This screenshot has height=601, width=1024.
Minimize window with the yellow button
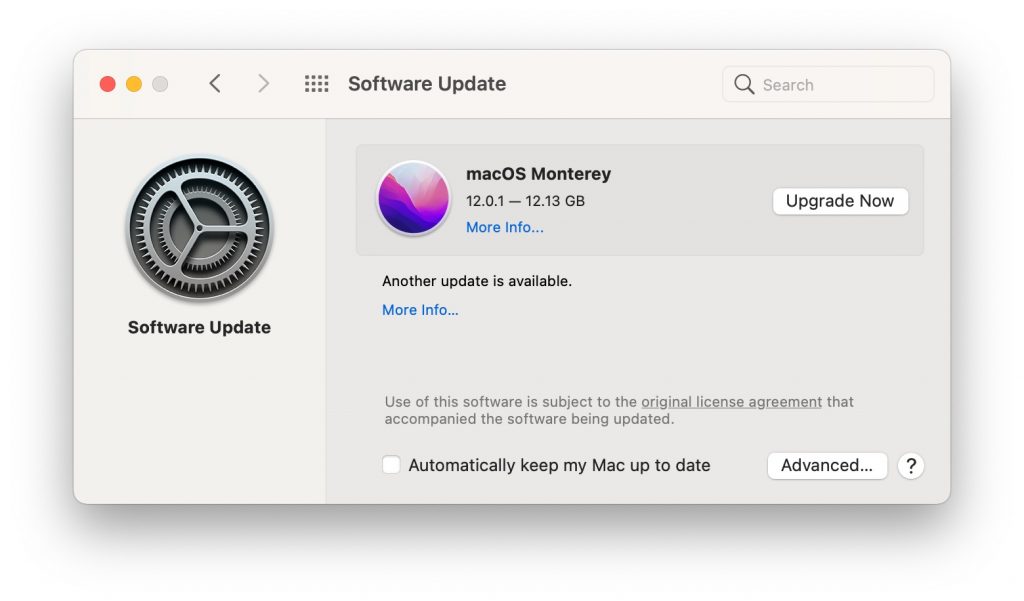coord(134,84)
